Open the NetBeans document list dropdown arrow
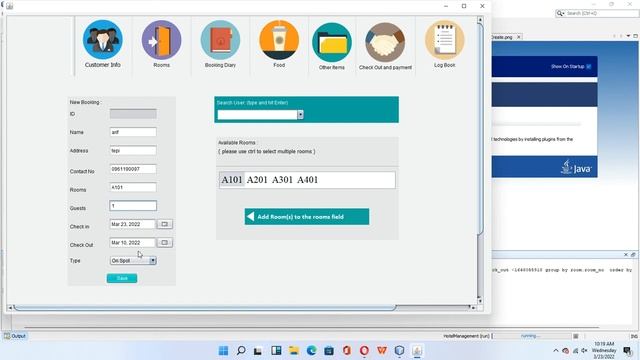This screenshot has width=640, height=360. [629, 36]
